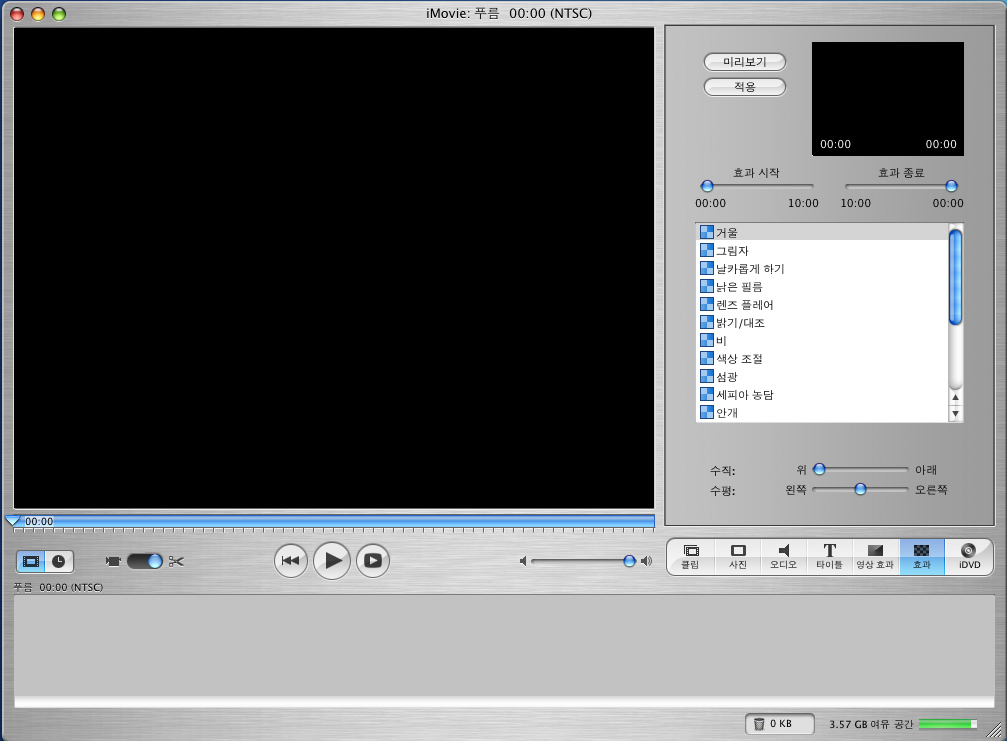Click the 미리보기 preview button

pyautogui.click(x=744, y=62)
